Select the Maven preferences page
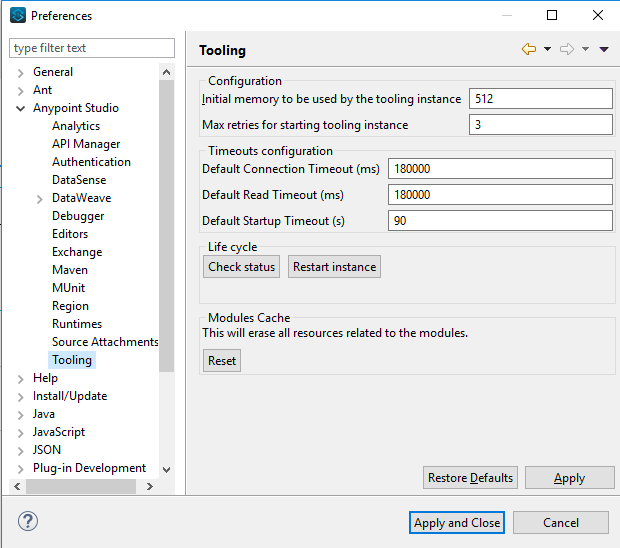620x548 pixels. coord(70,270)
